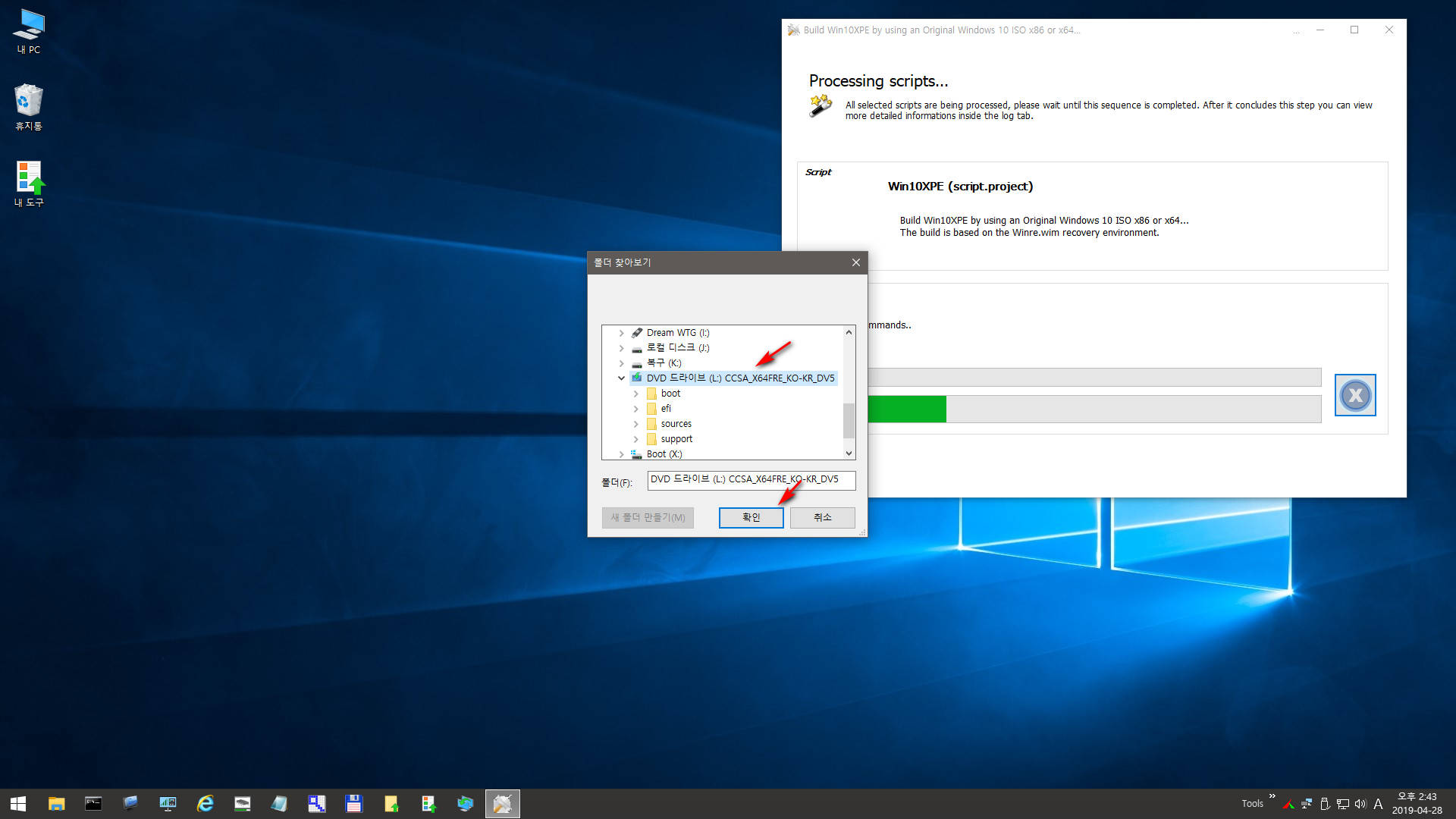Click the 폴더(F) path input field
This screenshot has width=1456, height=819.
pos(751,480)
